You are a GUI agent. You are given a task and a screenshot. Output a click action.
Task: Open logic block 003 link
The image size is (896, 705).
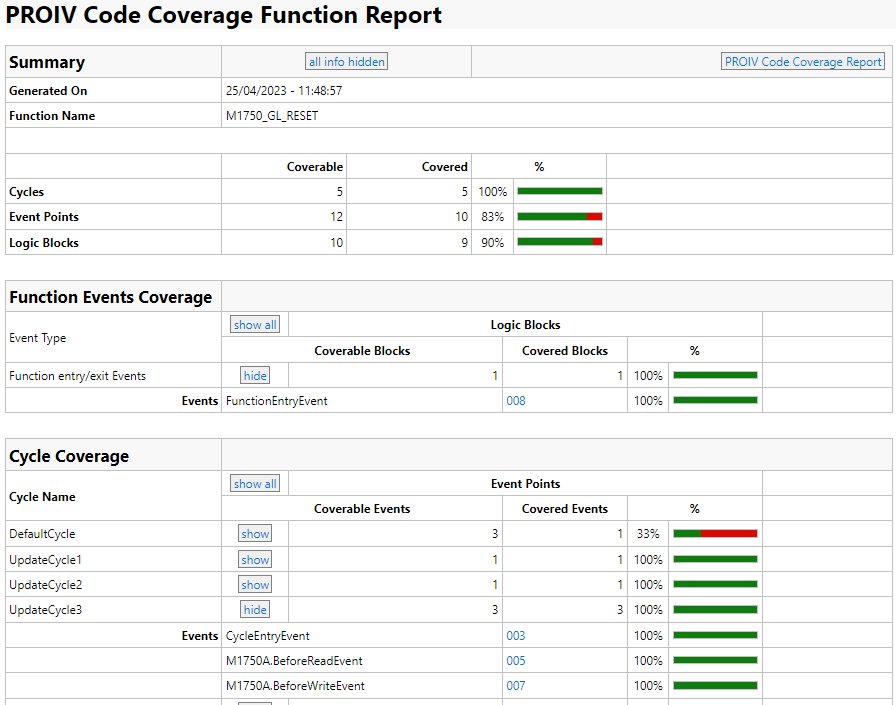(515, 635)
